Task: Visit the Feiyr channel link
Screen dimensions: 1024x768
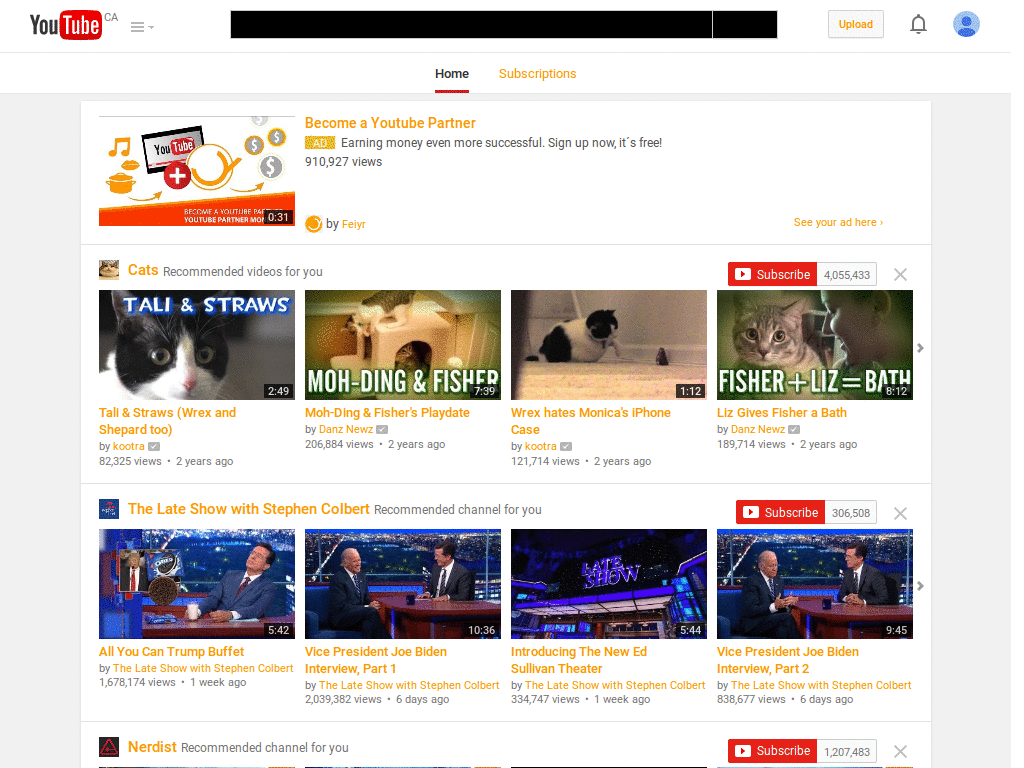Action: [353, 224]
